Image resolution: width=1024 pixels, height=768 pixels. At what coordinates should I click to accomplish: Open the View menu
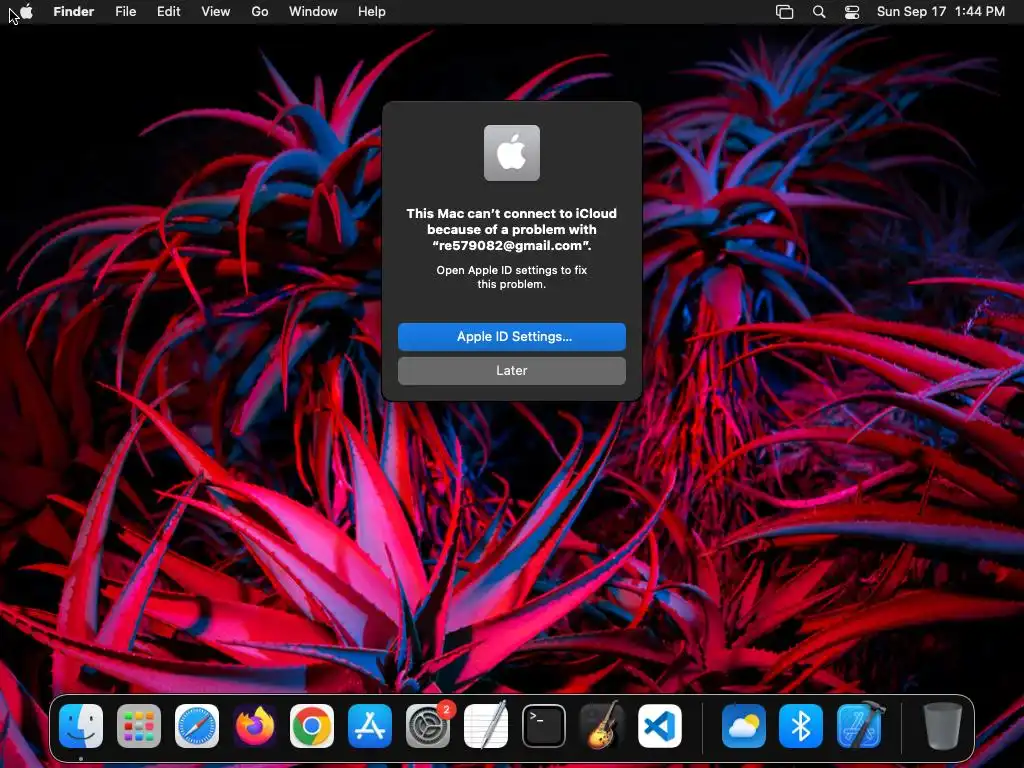(x=216, y=12)
